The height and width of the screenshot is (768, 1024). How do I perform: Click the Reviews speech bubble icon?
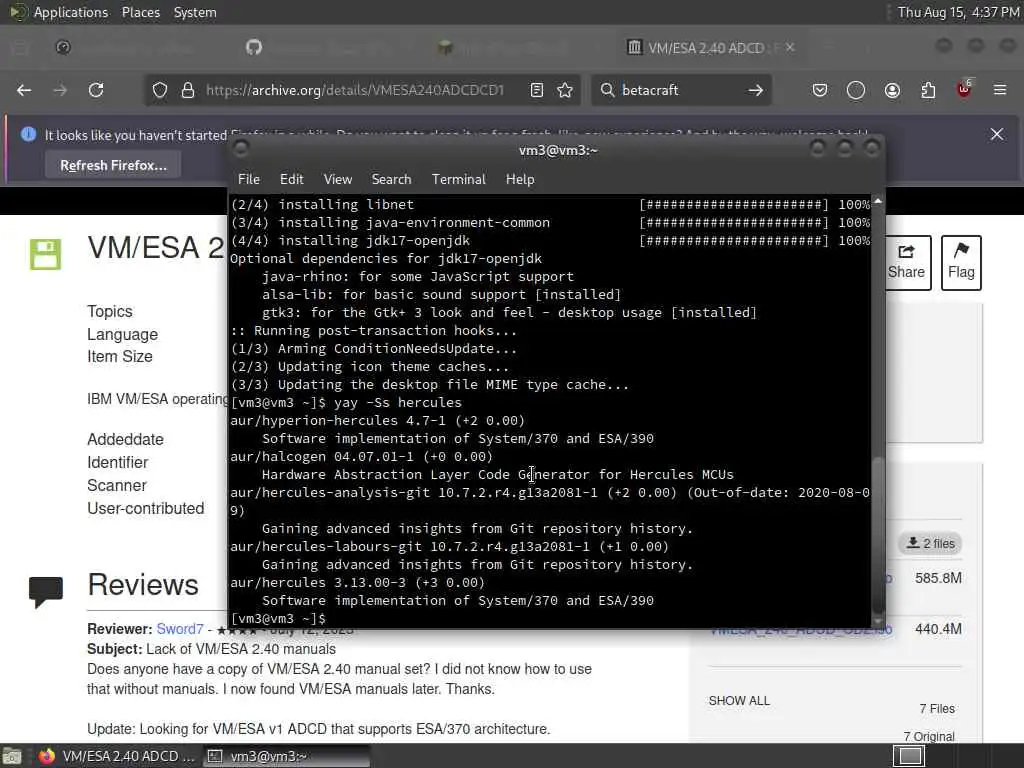pyautogui.click(x=46, y=592)
